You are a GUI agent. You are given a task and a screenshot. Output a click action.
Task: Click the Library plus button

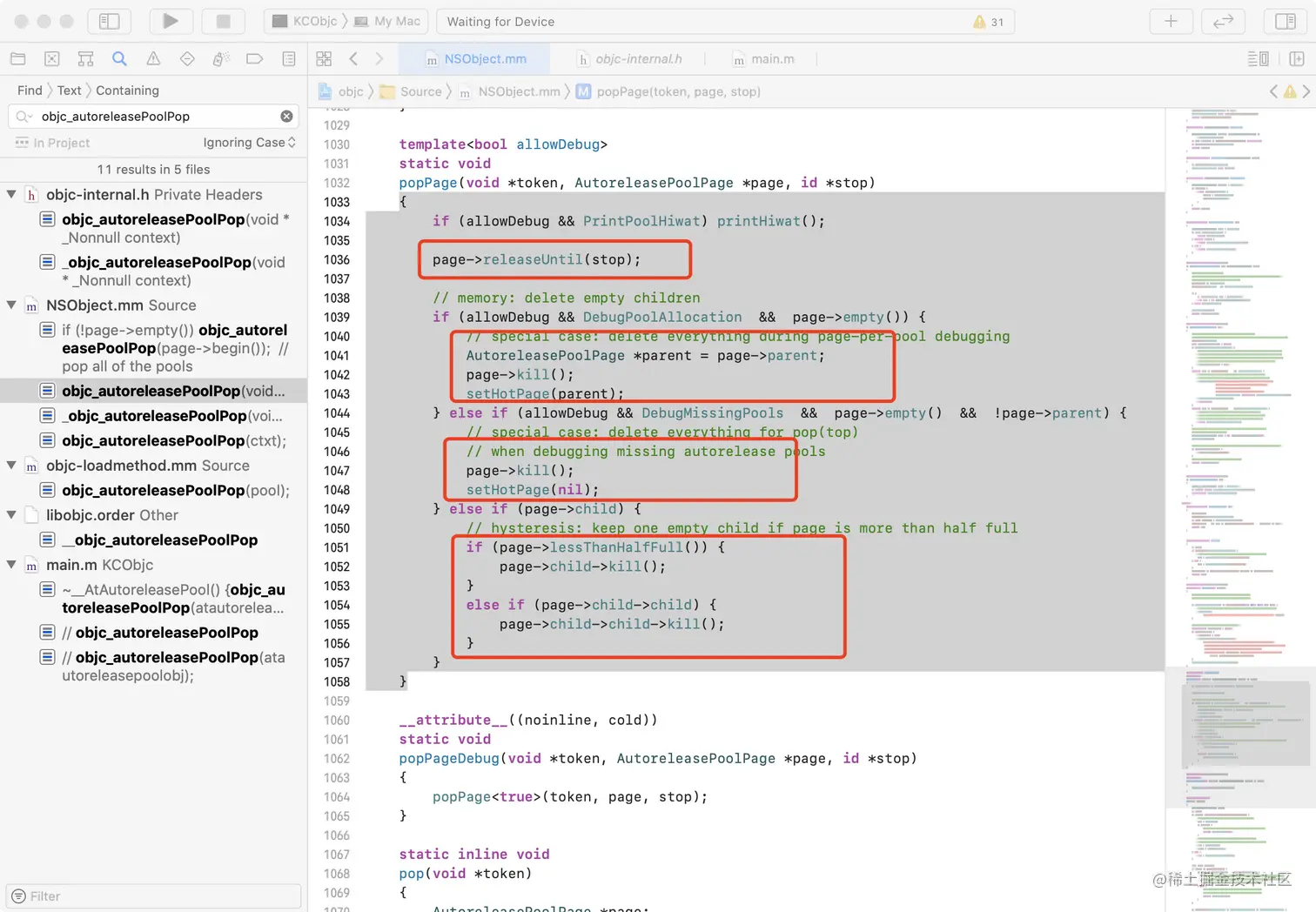1171,21
